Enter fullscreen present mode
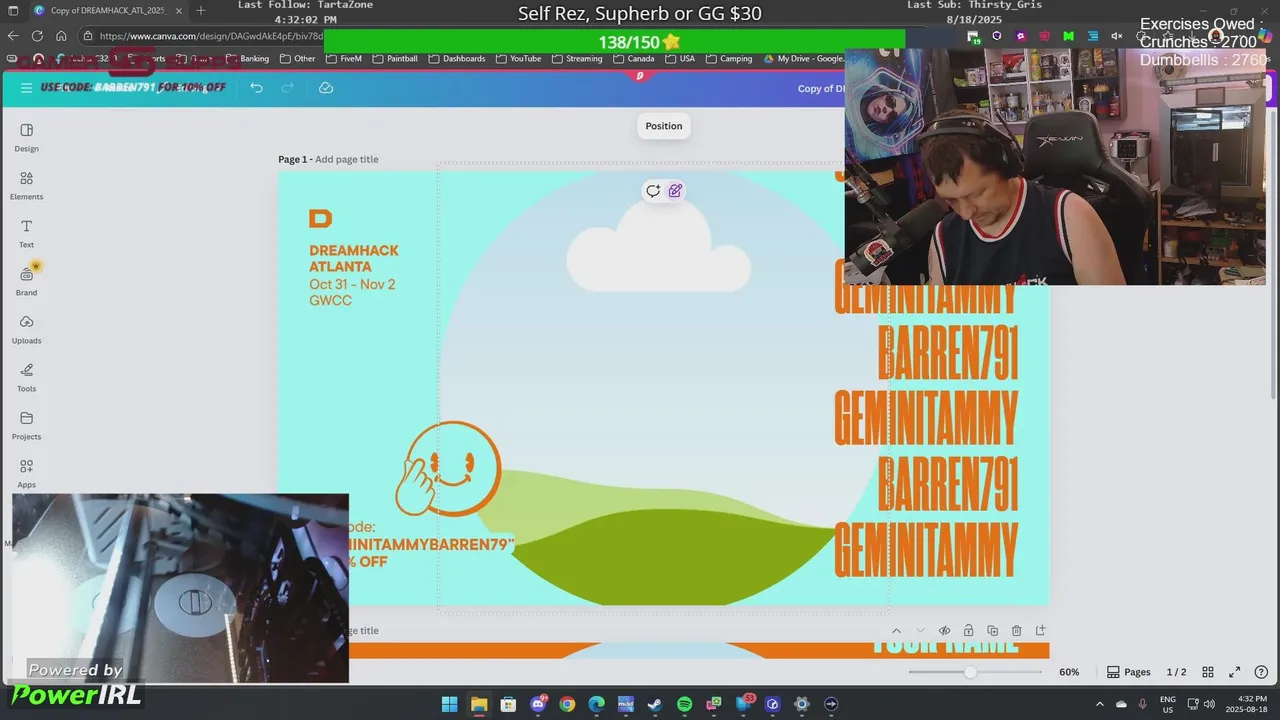Image resolution: width=1280 pixels, height=720 pixels. point(1235,672)
